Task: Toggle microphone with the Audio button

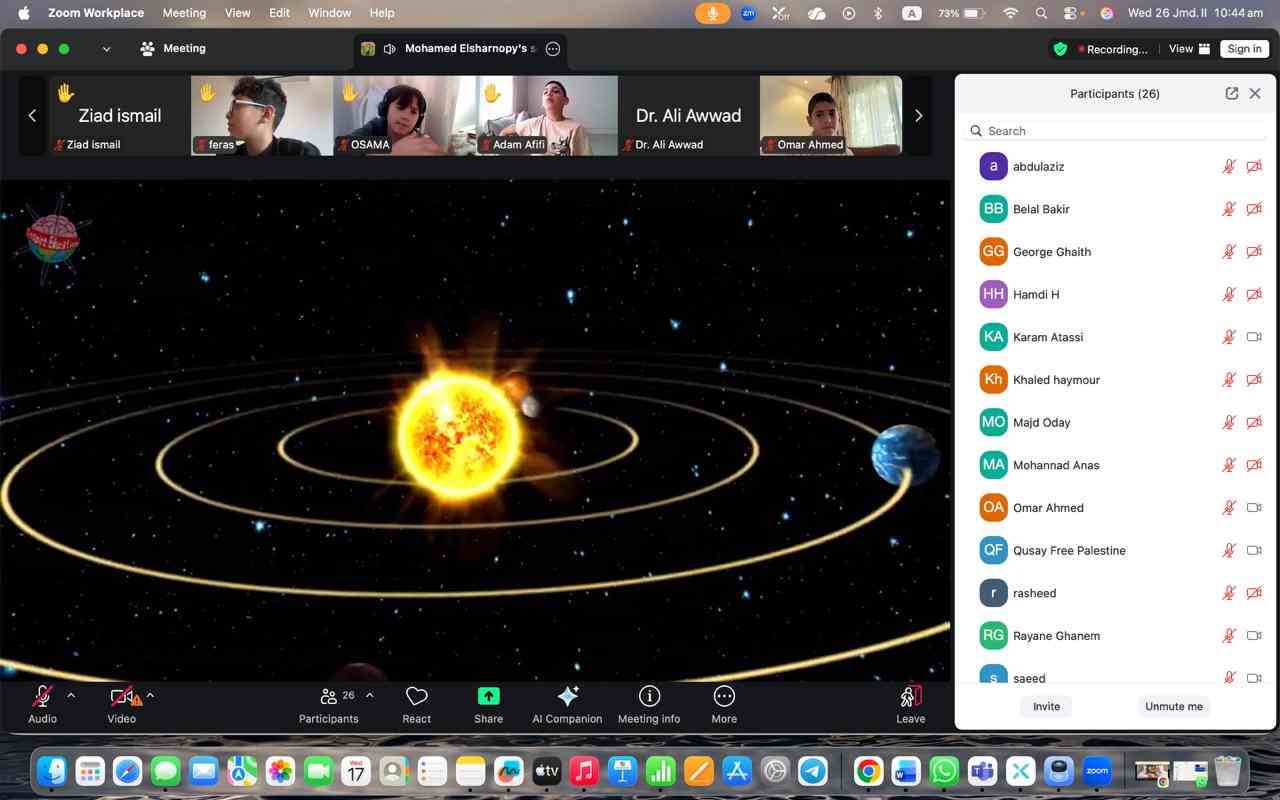Action: pos(42,697)
